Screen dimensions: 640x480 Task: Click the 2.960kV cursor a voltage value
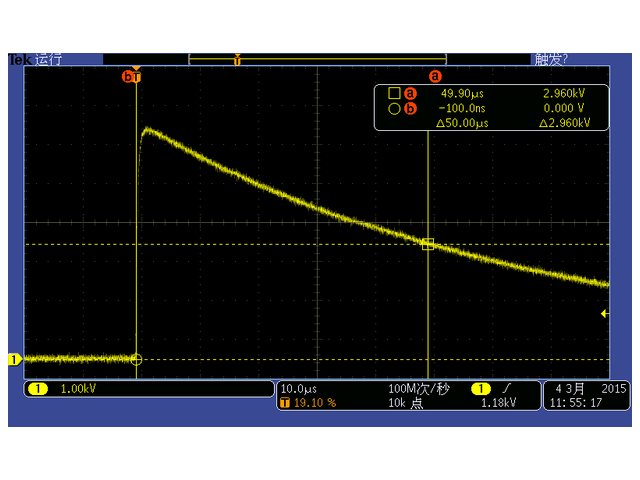tap(564, 93)
